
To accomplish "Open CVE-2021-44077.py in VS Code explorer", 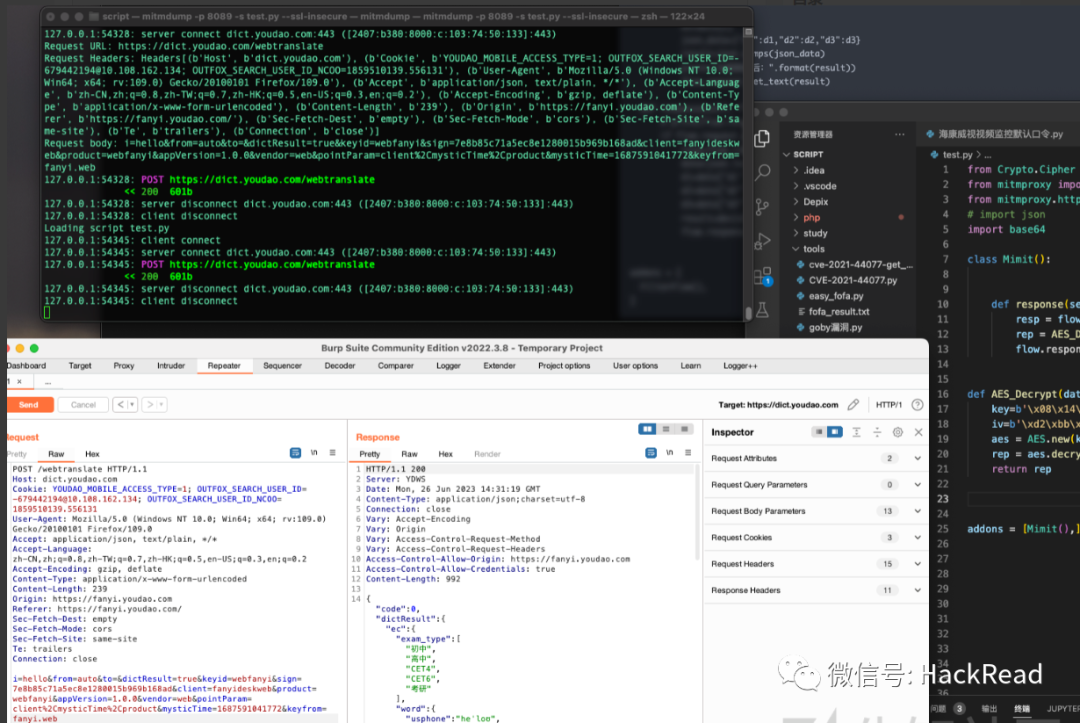I will click(853, 281).
